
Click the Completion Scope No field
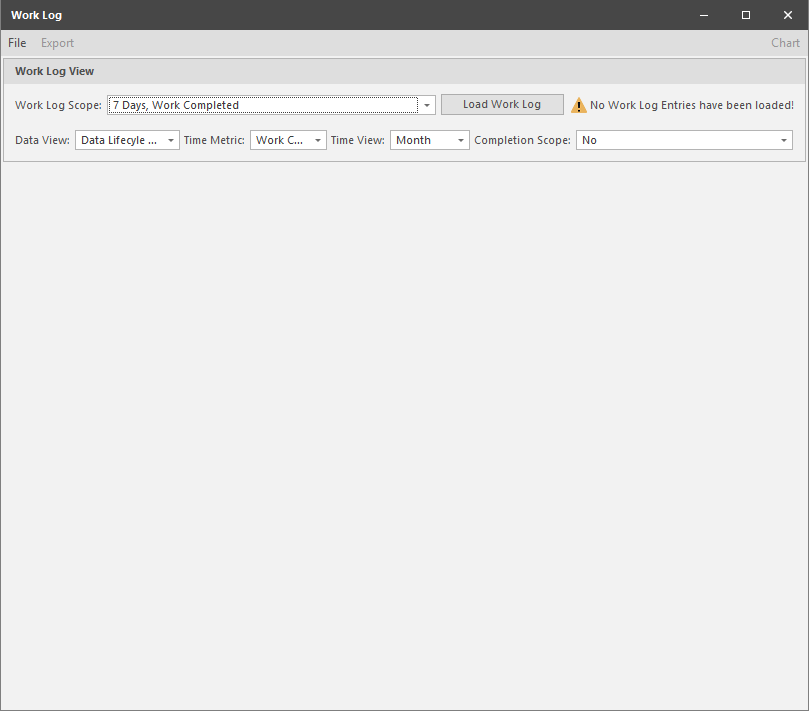[684, 140]
